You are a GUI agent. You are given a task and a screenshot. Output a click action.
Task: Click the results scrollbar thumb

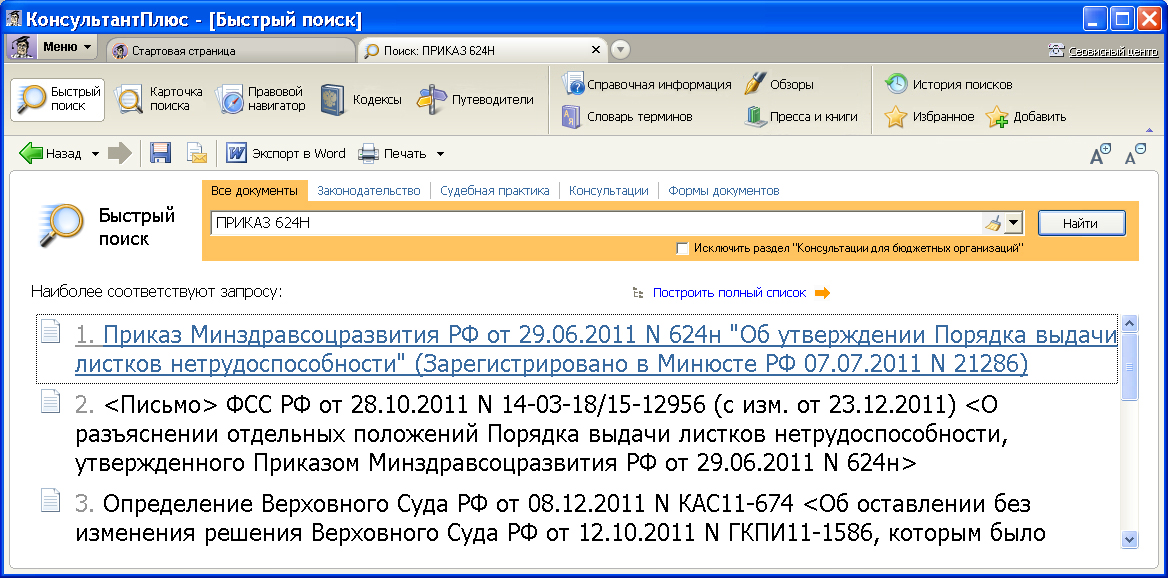1129,366
